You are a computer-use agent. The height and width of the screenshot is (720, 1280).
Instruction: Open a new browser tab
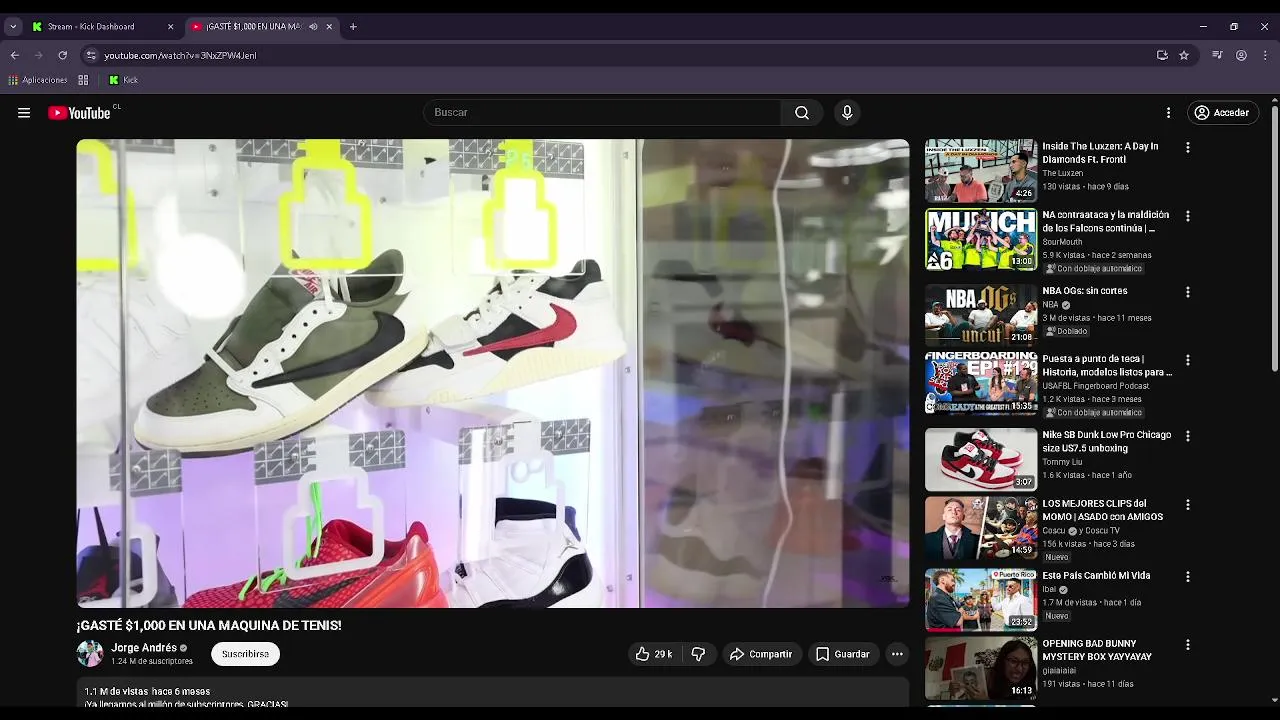353,27
